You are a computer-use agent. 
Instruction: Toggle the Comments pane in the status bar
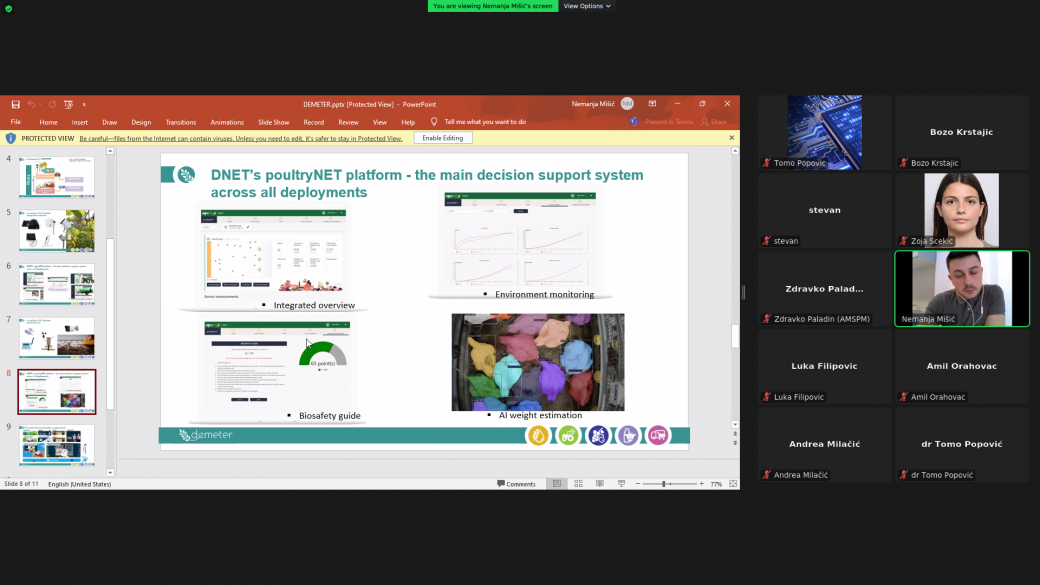(516, 484)
